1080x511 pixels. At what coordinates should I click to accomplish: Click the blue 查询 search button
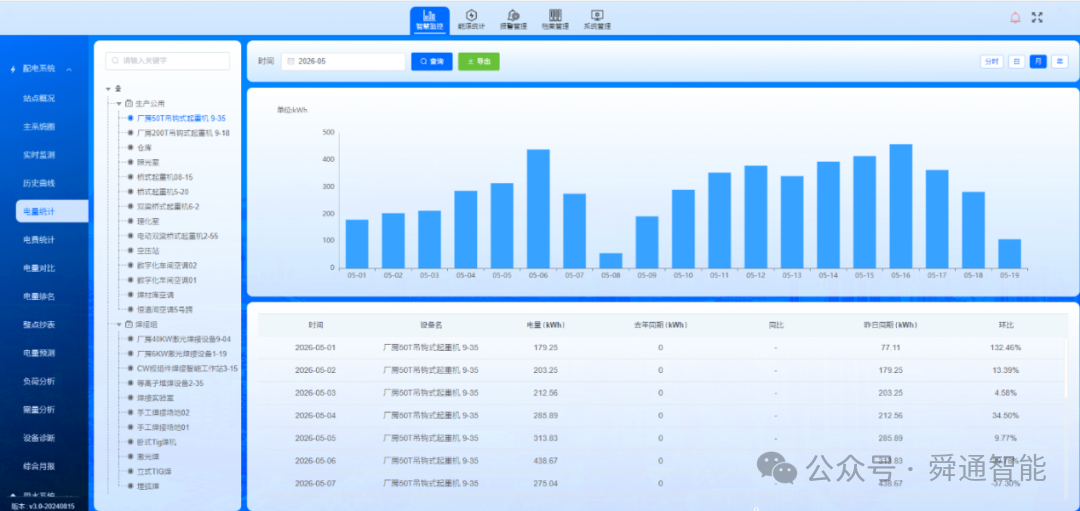[x=432, y=61]
